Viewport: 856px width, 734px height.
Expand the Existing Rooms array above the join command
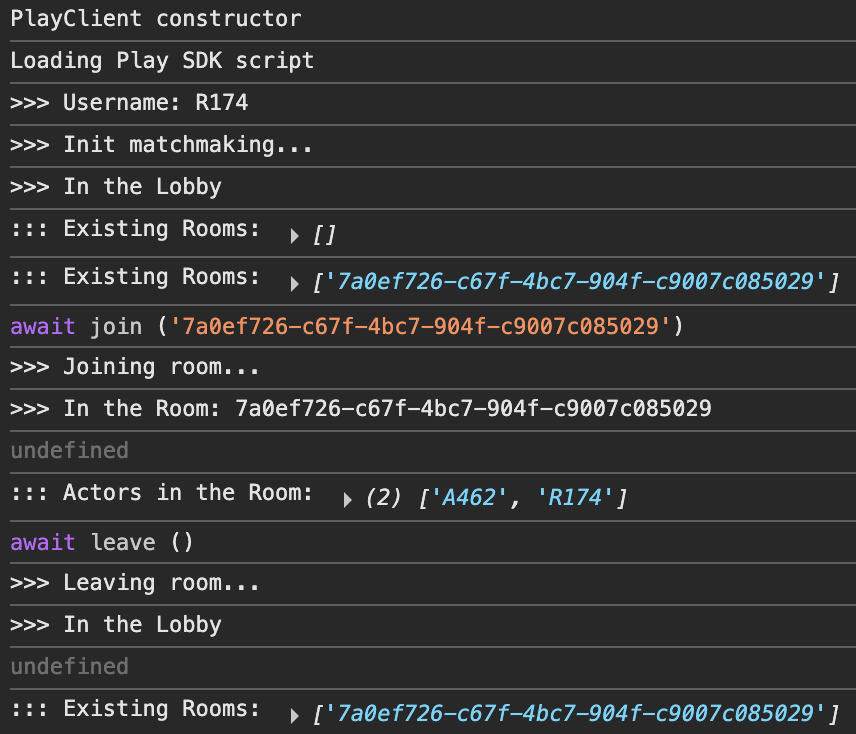[x=295, y=284]
